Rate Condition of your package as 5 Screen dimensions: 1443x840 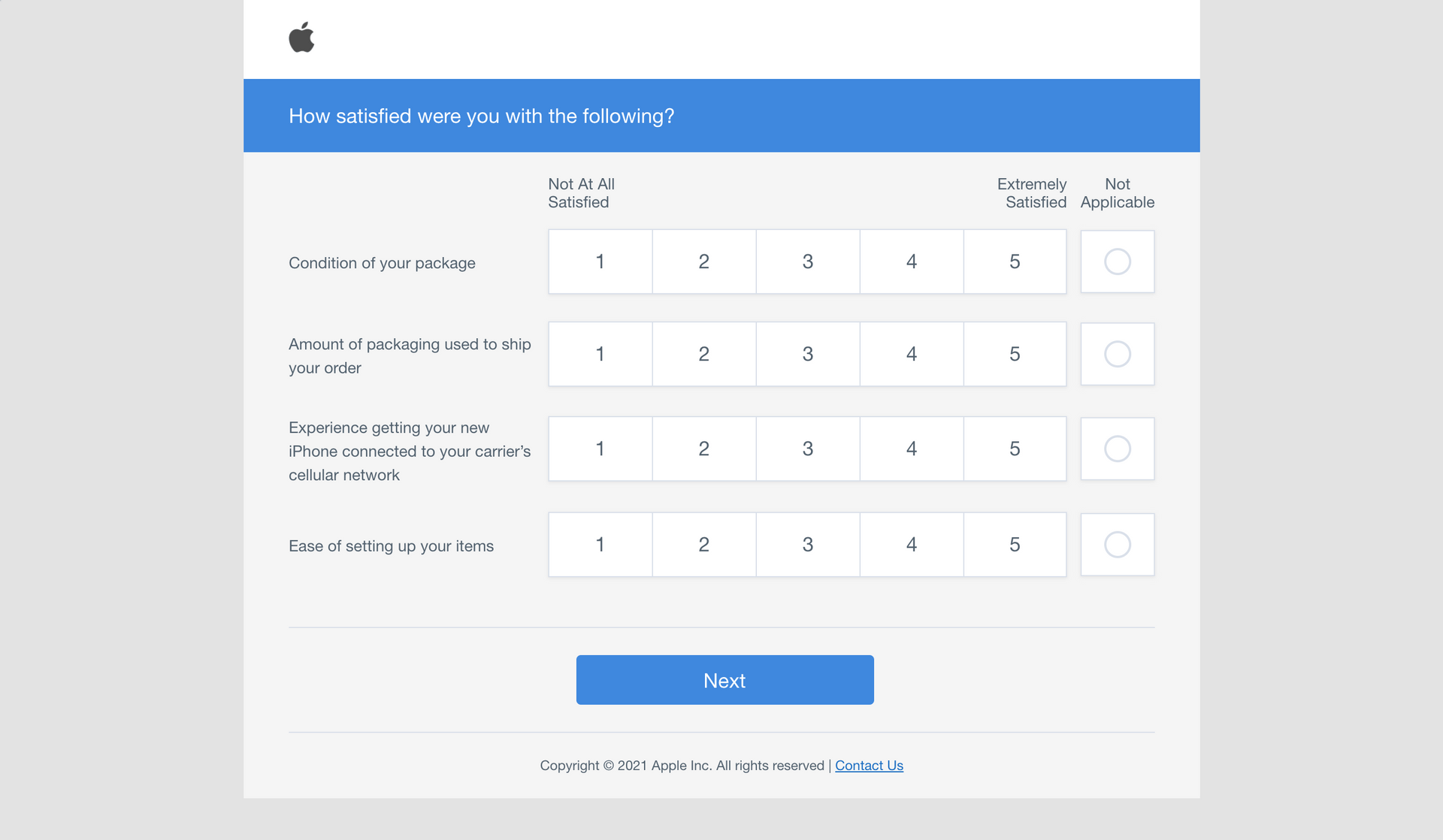(1015, 261)
